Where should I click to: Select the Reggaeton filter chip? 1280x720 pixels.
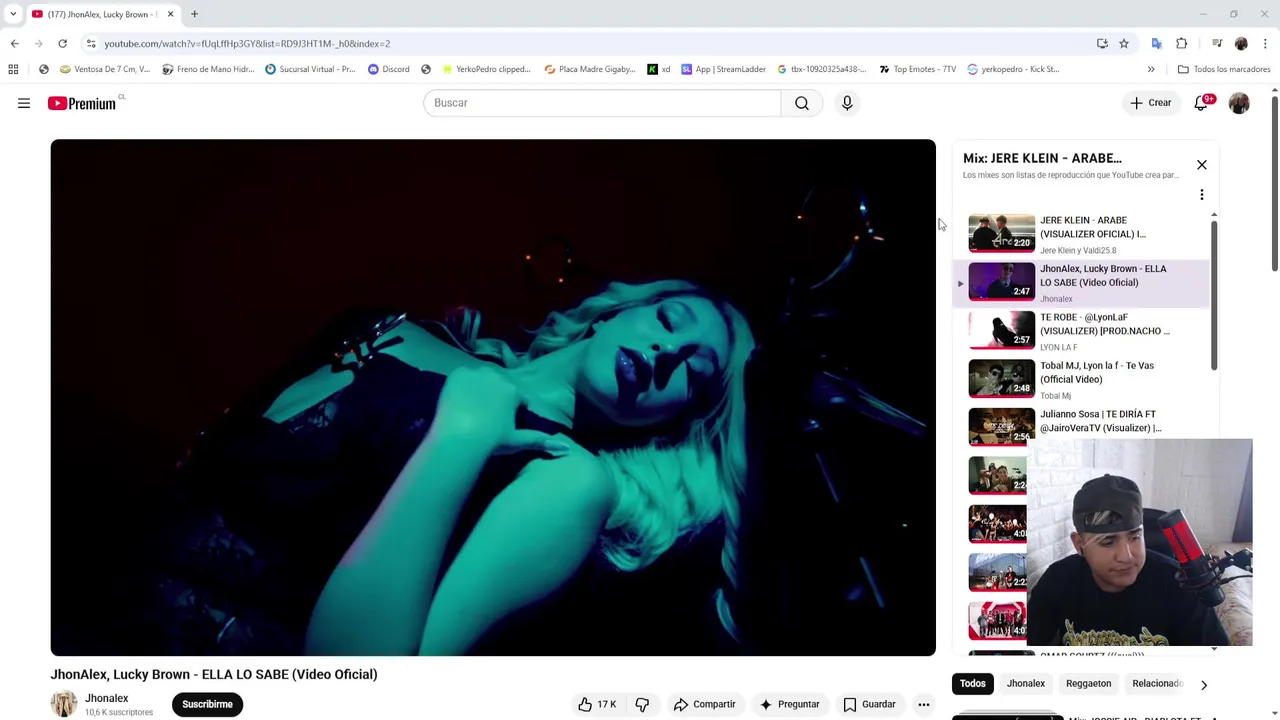(x=1088, y=684)
